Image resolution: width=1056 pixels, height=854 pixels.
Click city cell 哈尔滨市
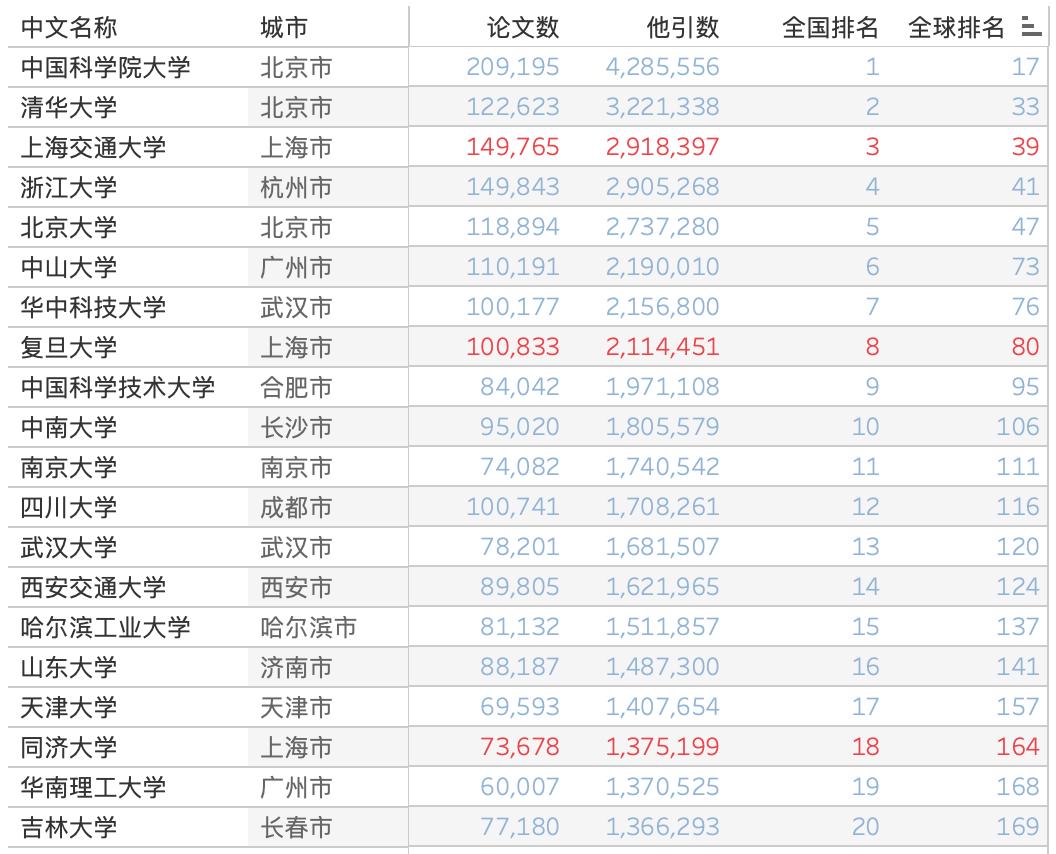308,627
